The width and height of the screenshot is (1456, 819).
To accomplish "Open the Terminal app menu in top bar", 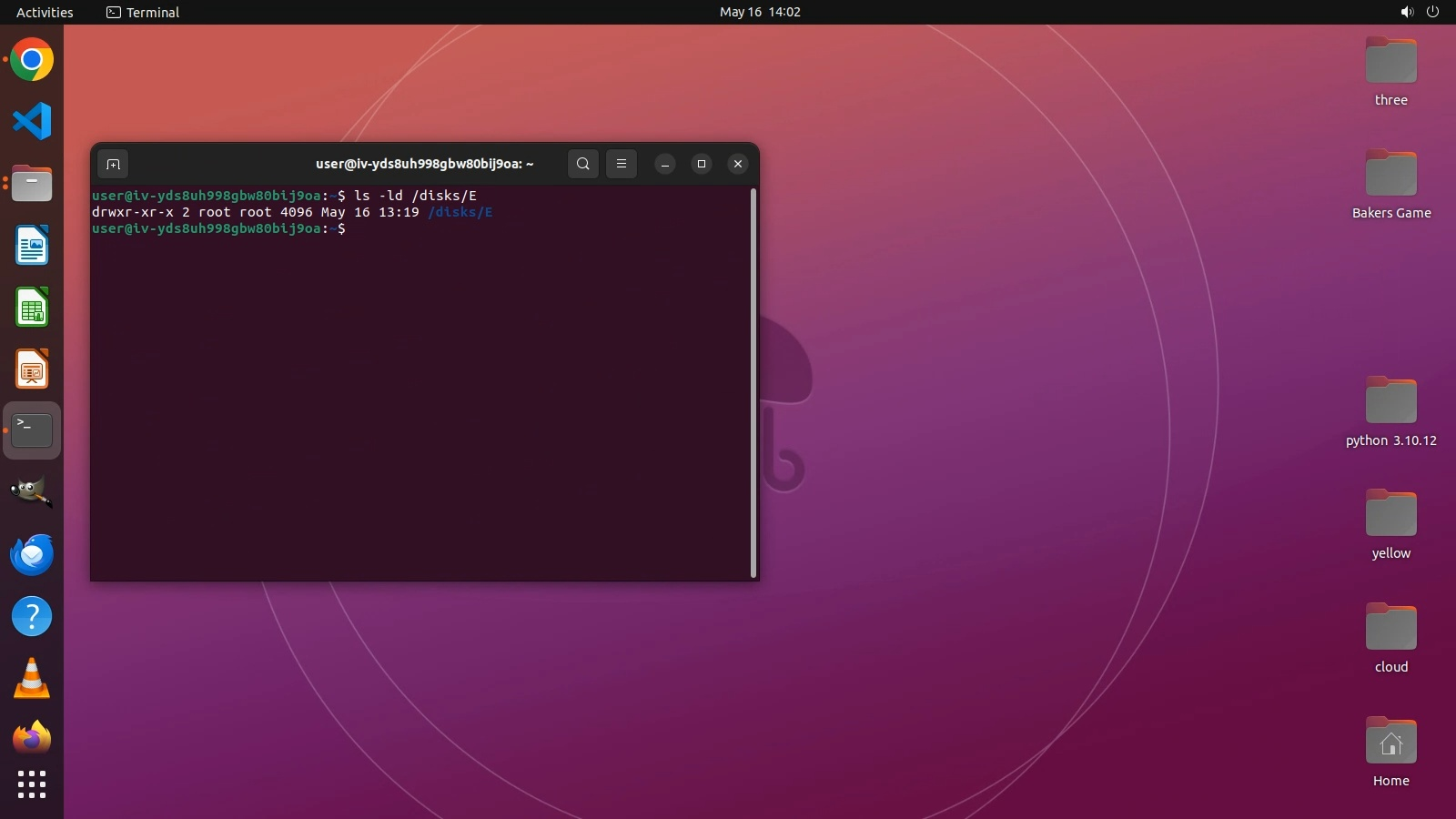I will pyautogui.click(x=143, y=12).
